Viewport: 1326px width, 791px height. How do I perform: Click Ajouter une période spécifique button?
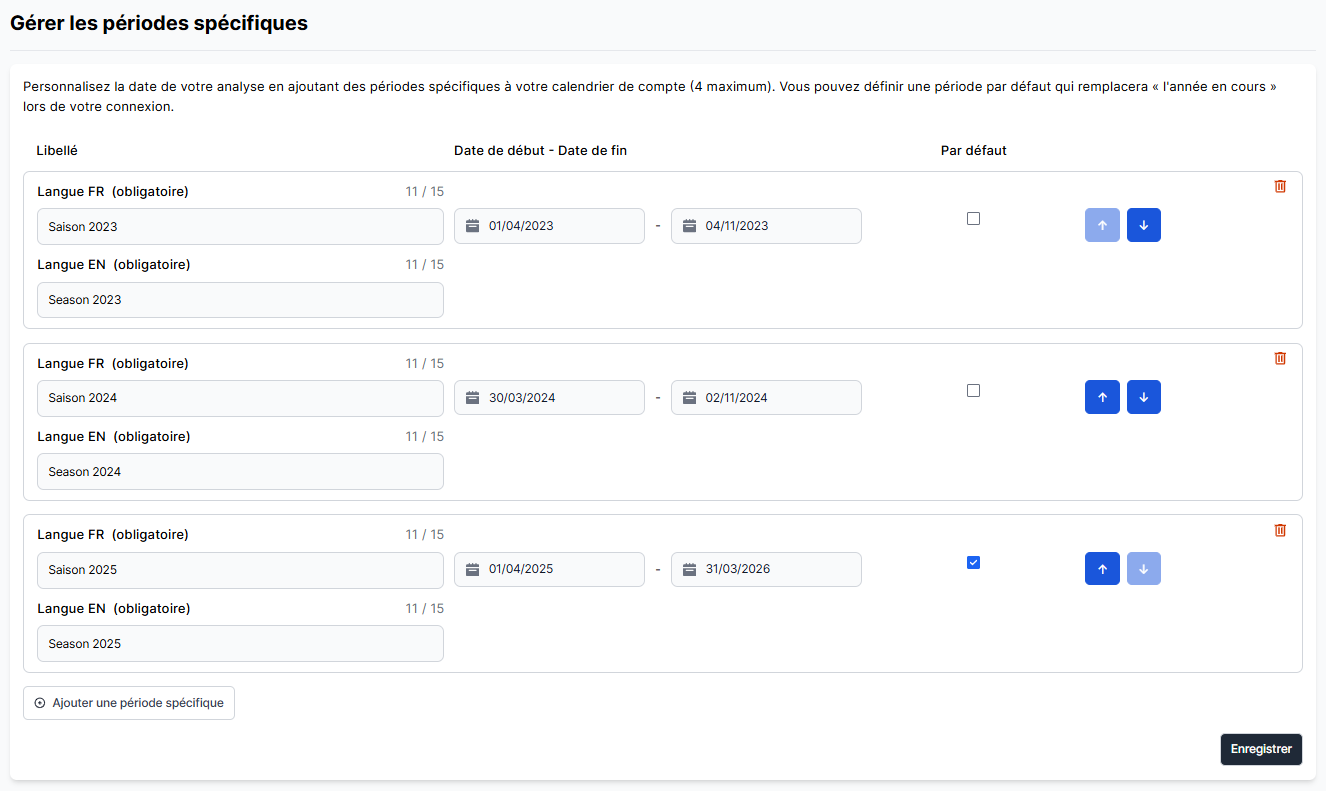[x=129, y=703]
